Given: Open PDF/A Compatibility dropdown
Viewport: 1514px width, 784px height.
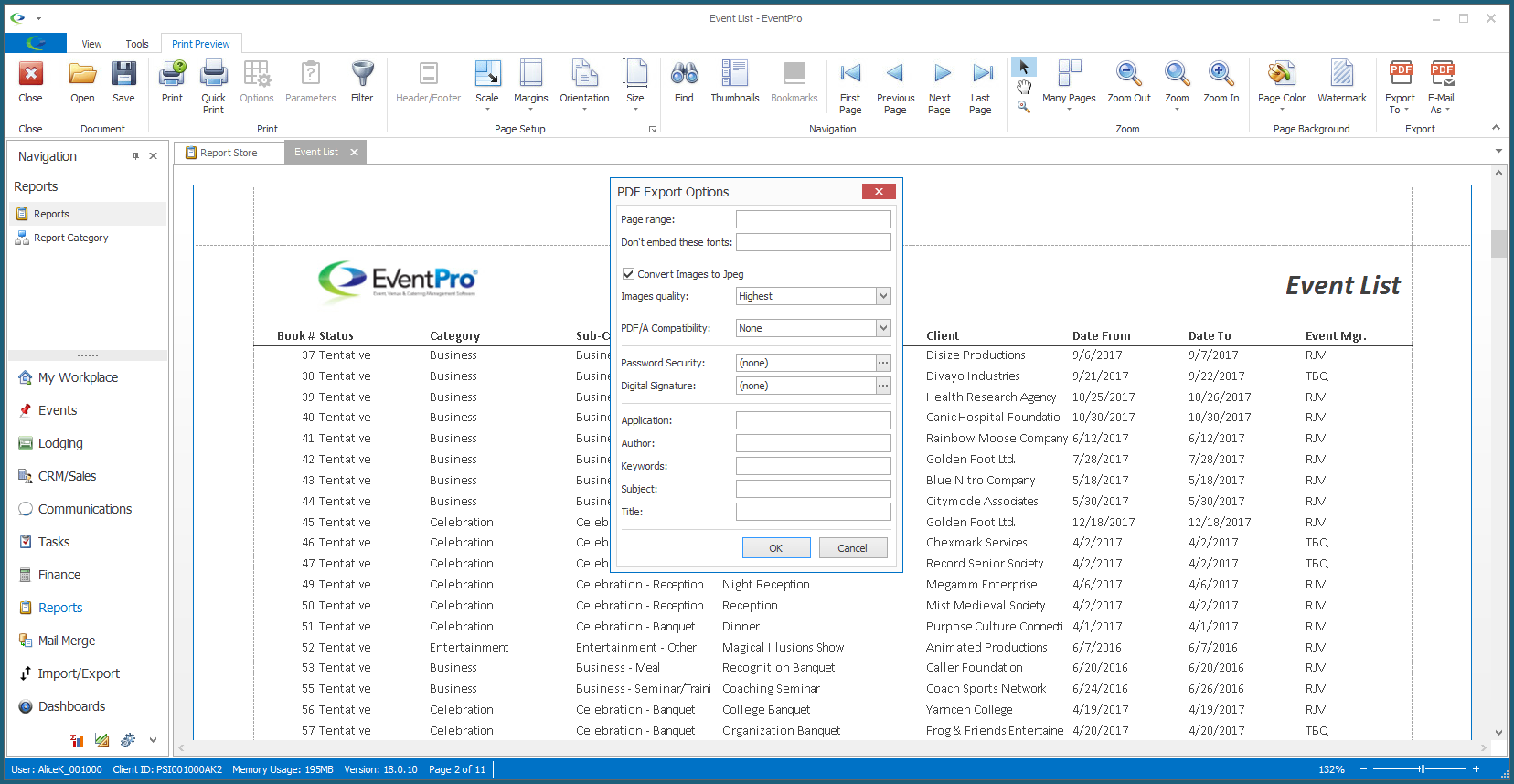Looking at the screenshot, I should pos(883,328).
